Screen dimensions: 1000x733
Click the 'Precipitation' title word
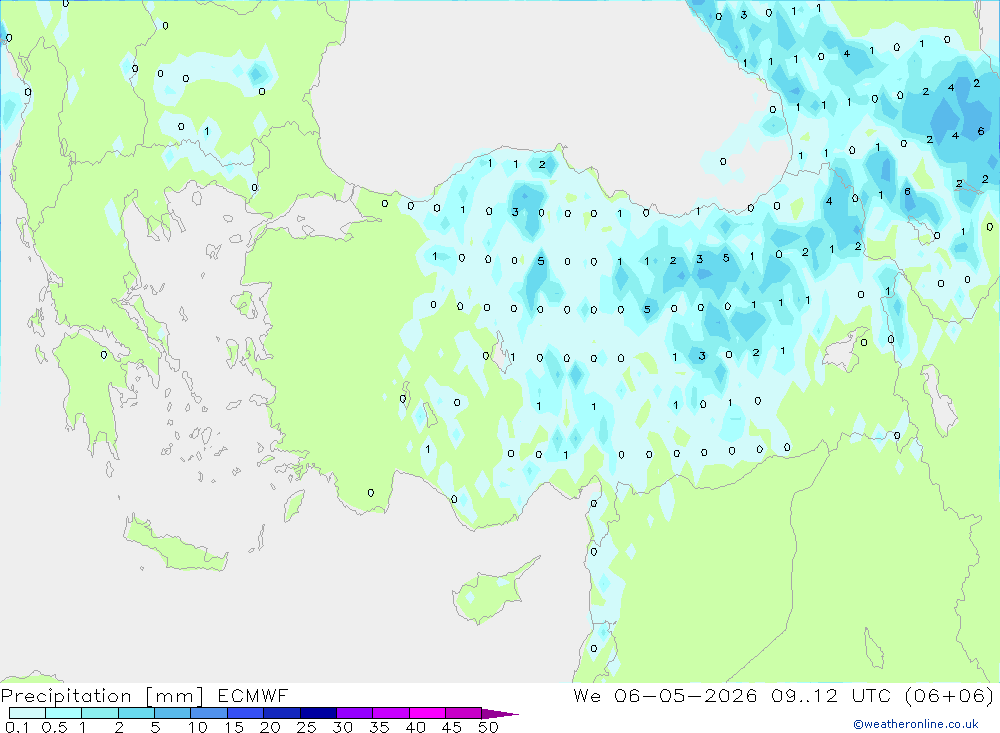[x=66, y=696]
